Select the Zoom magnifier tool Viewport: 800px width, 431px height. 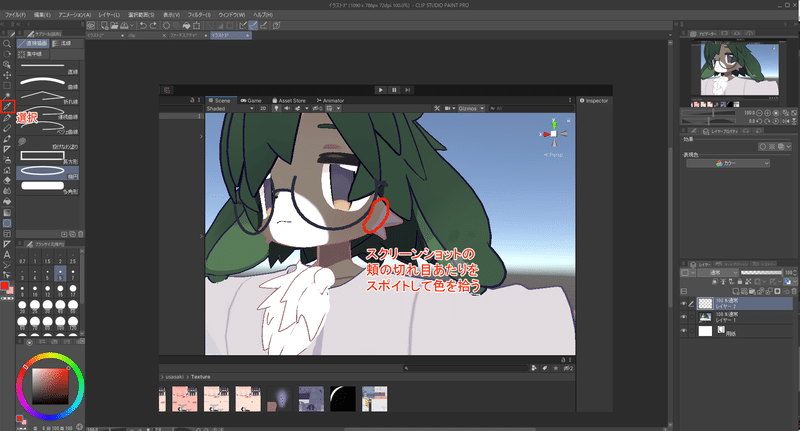point(7,43)
